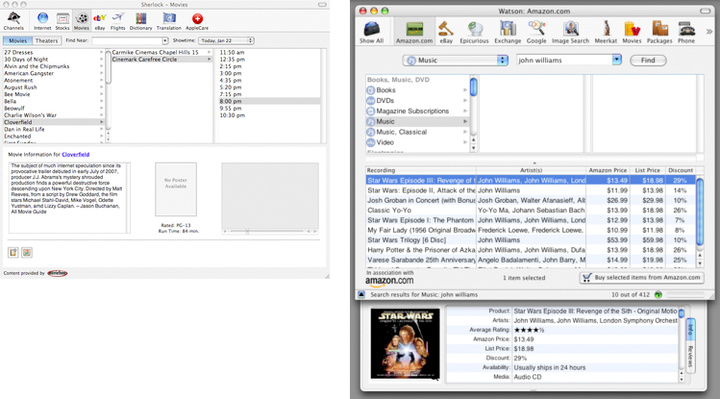
Task: Open the Image Search tool
Action: (570, 32)
